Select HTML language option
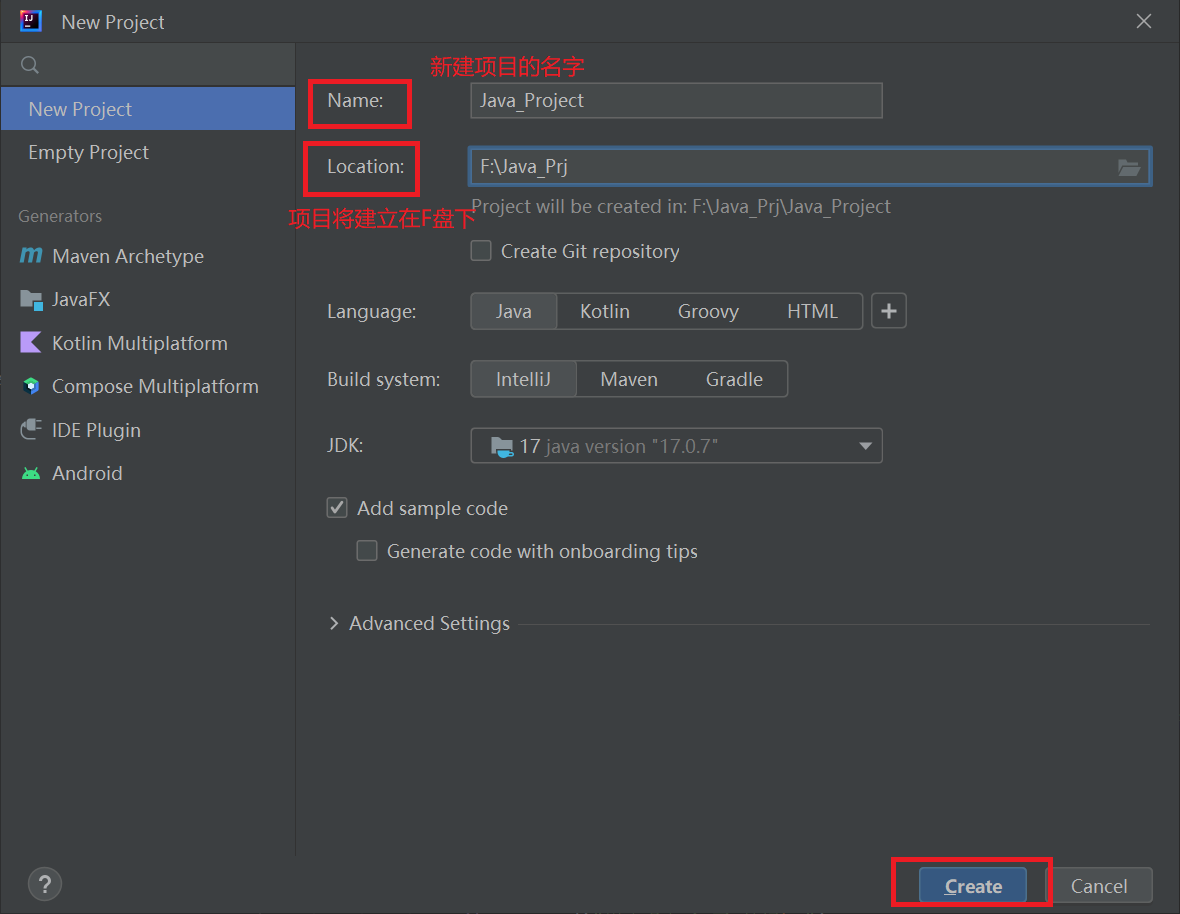 [813, 311]
